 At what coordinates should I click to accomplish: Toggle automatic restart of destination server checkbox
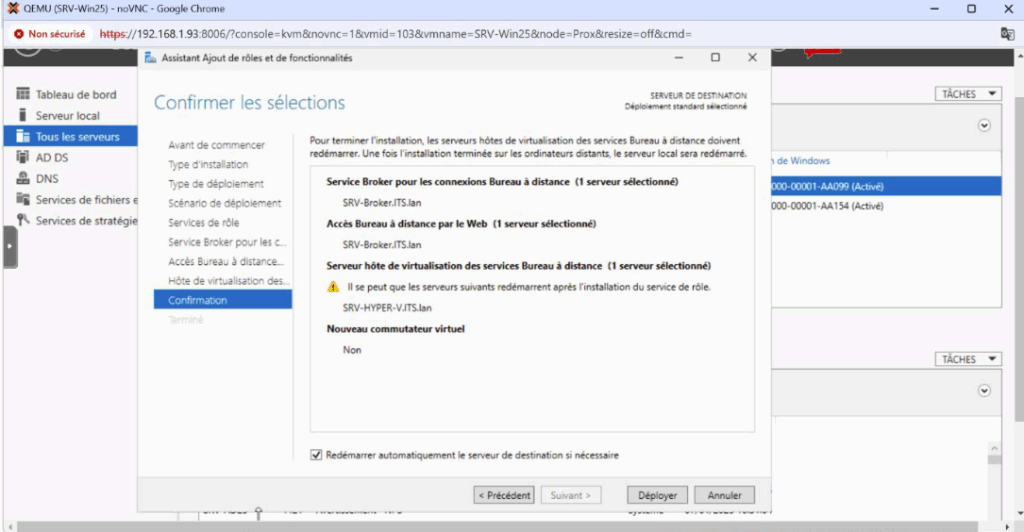click(316, 455)
